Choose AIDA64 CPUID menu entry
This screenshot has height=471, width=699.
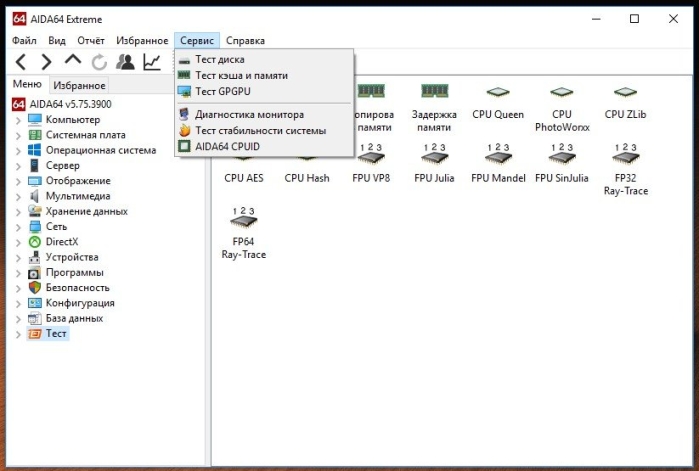pyautogui.click(x=264, y=147)
